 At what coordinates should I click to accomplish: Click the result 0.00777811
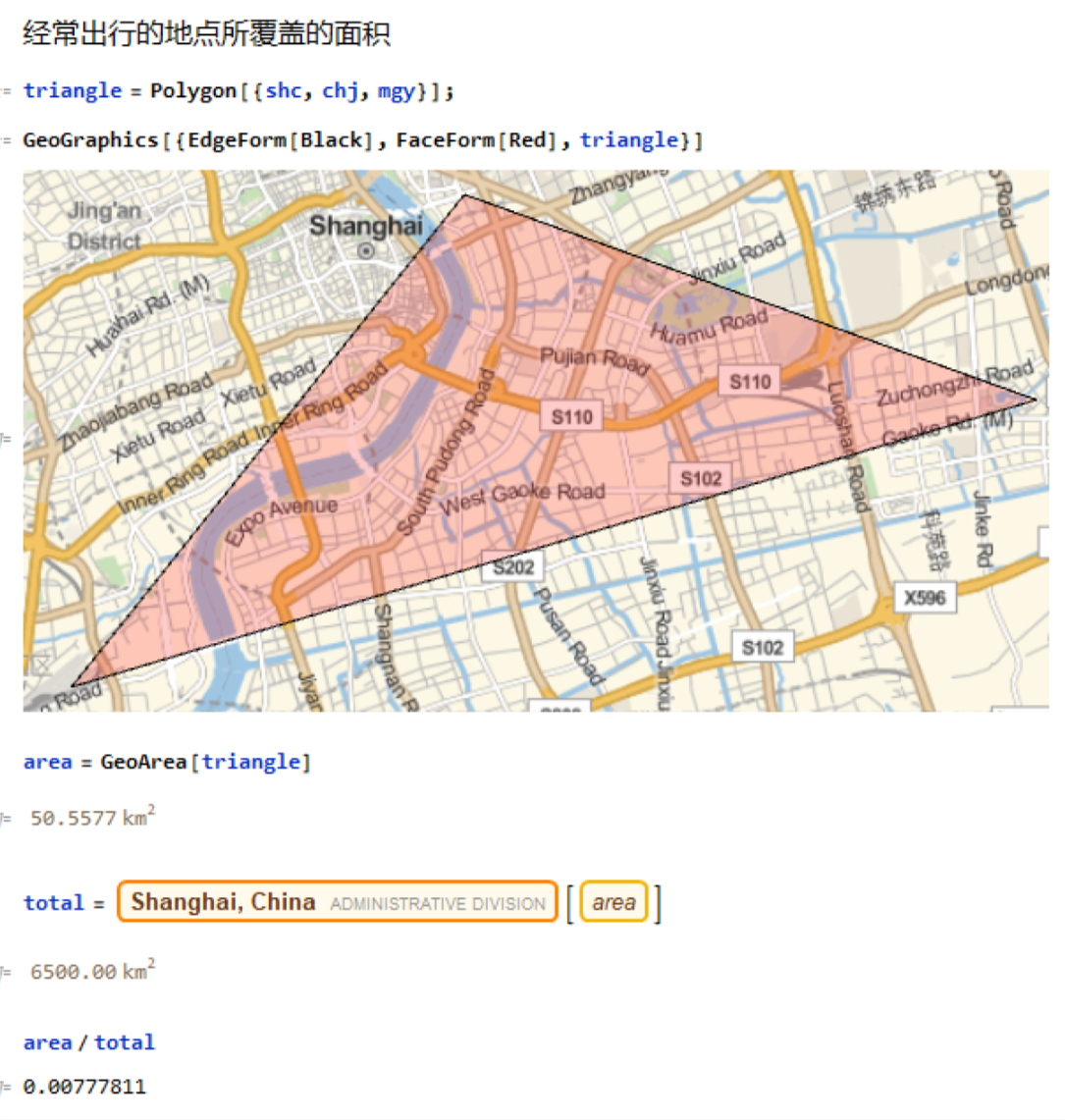[84, 1088]
